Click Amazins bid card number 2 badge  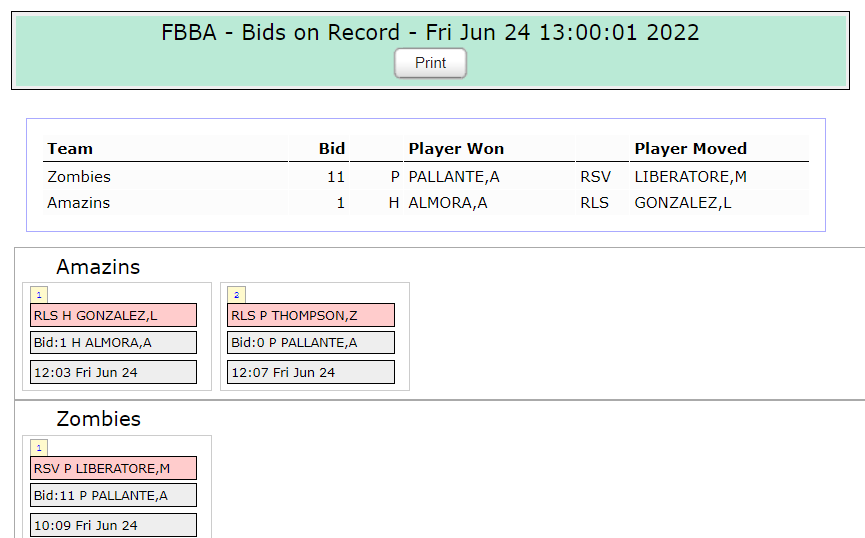click(236, 295)
